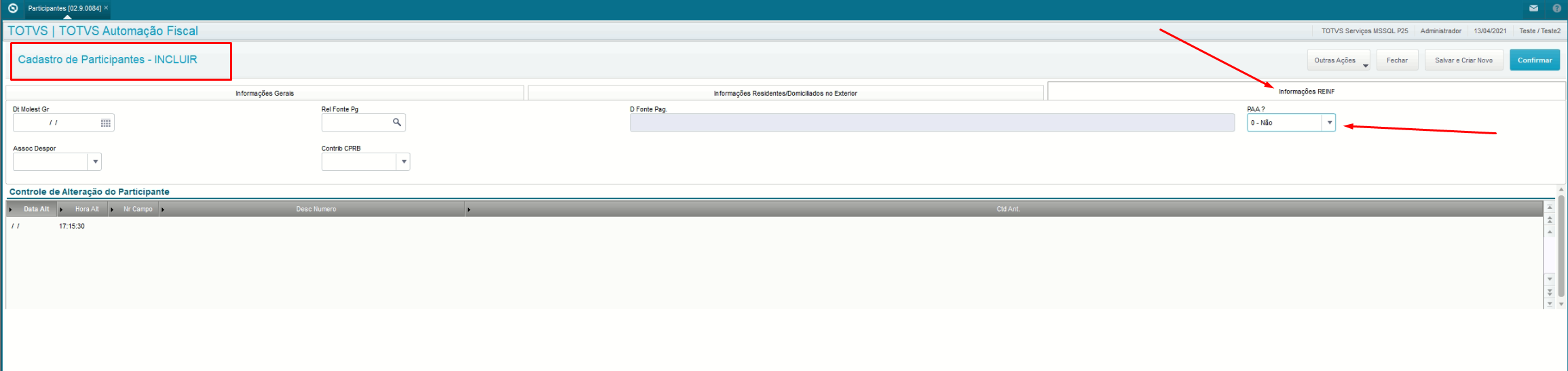Switch to Informações Residentes/Domiciliados no Exterior tab
This screenshot has height=371, width=1568.
pos(785,93)
